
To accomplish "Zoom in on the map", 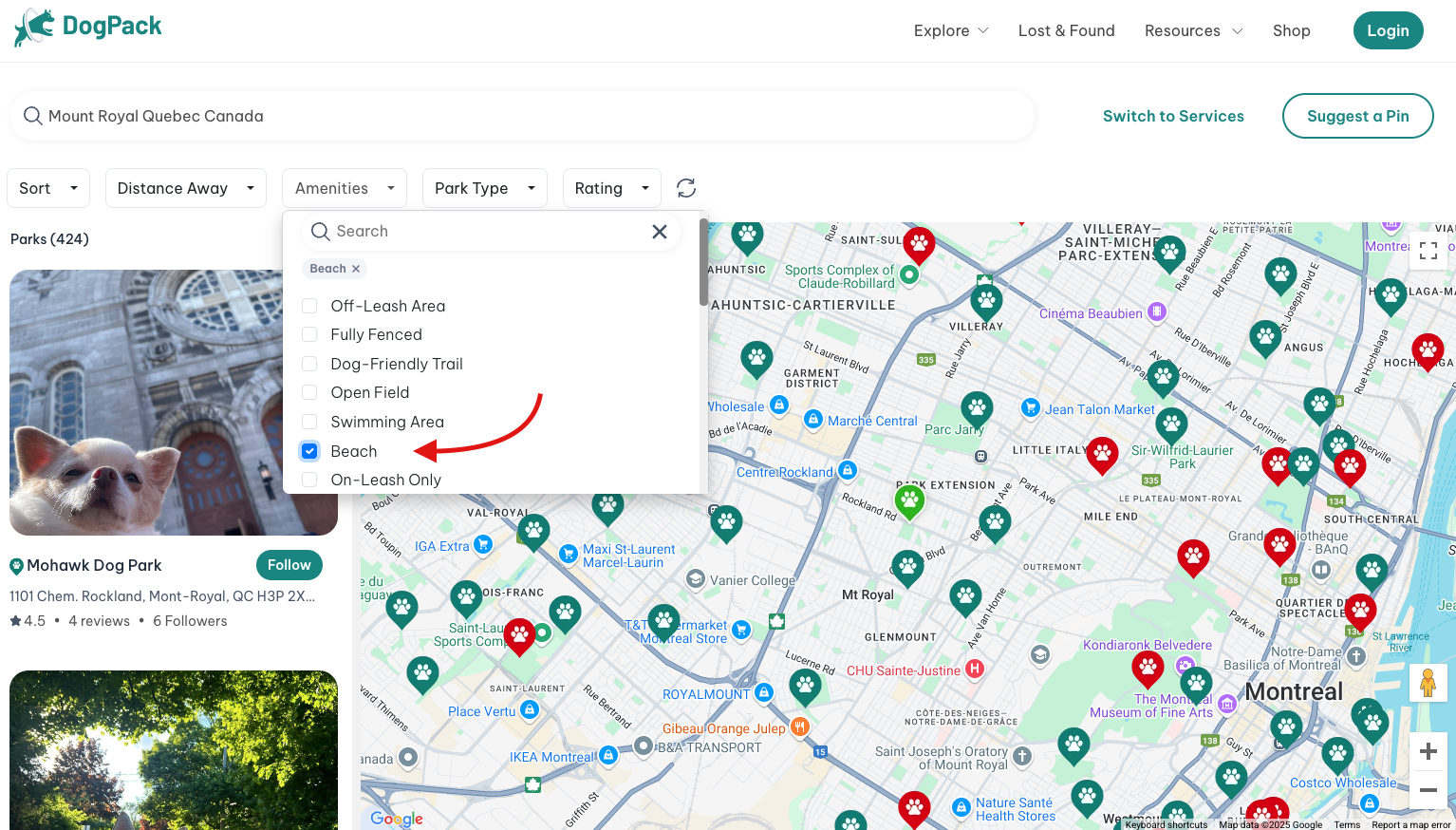I will [x=1428, y=752].
